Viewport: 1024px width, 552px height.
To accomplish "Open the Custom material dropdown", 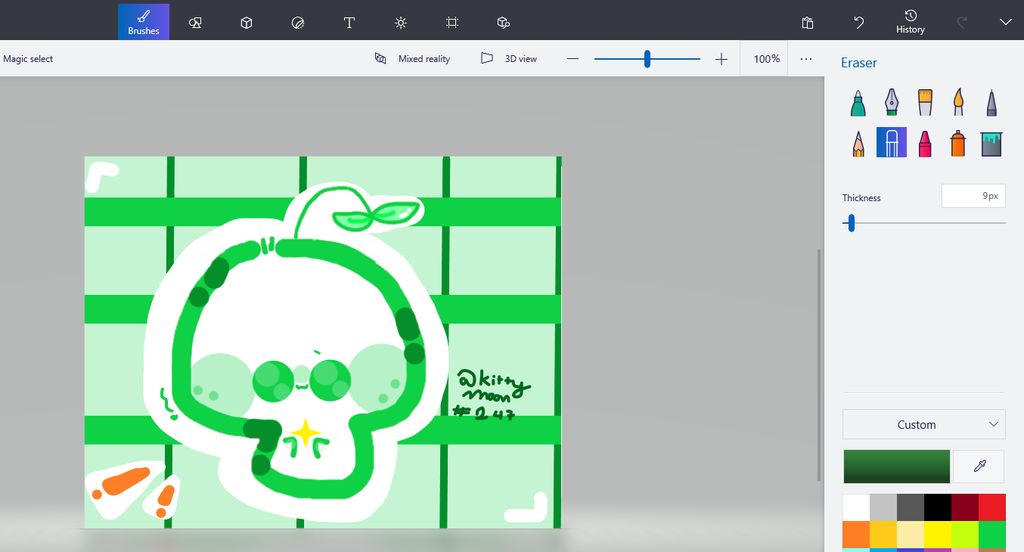I will click(x=924, y=425).
